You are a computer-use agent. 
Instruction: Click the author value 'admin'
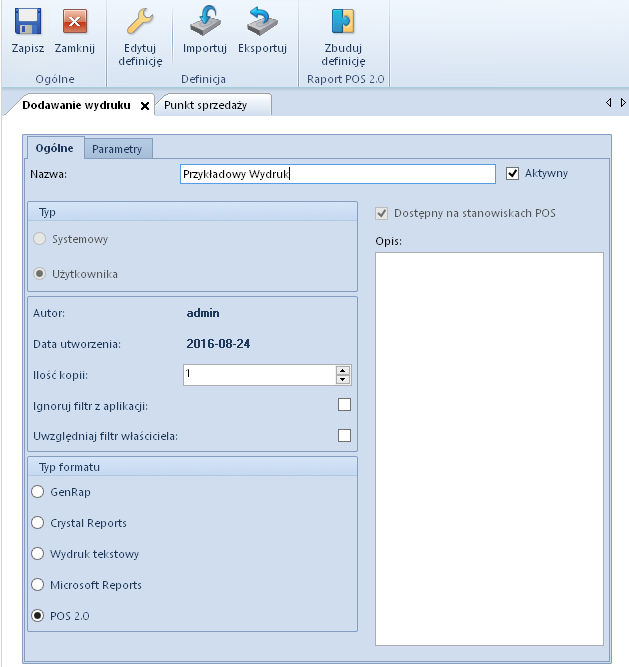tap(203, 313)
